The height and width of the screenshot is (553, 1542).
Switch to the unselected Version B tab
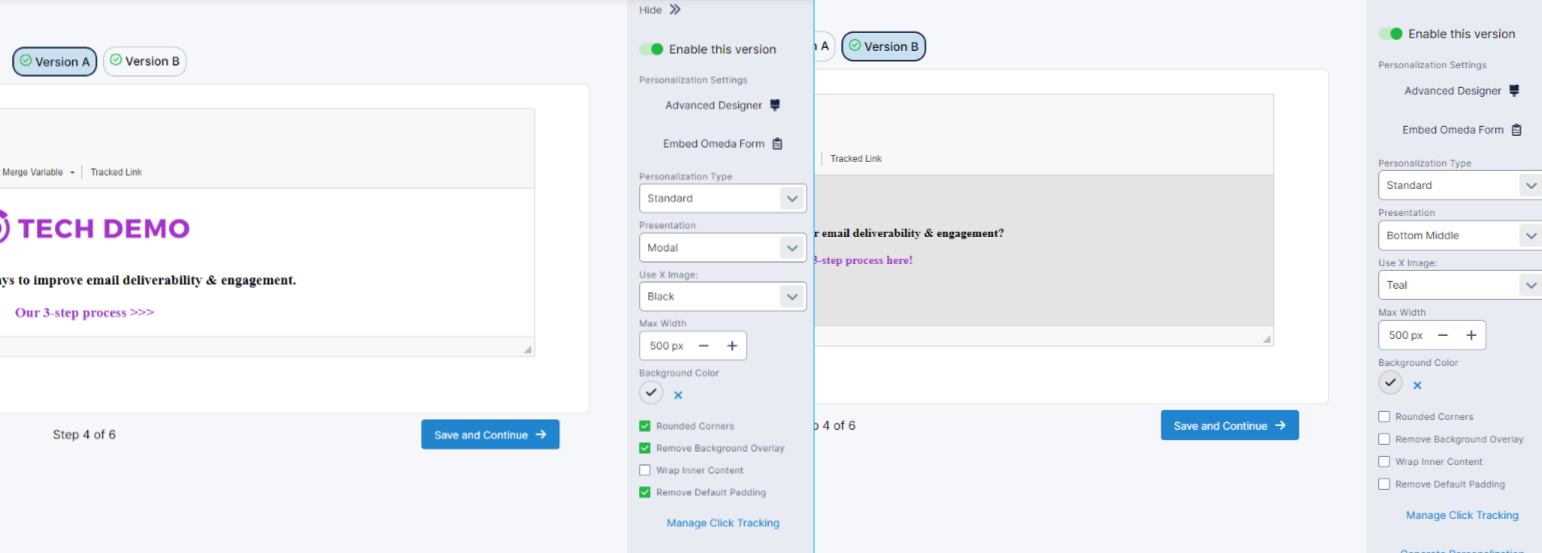click(x=145, y=61)
